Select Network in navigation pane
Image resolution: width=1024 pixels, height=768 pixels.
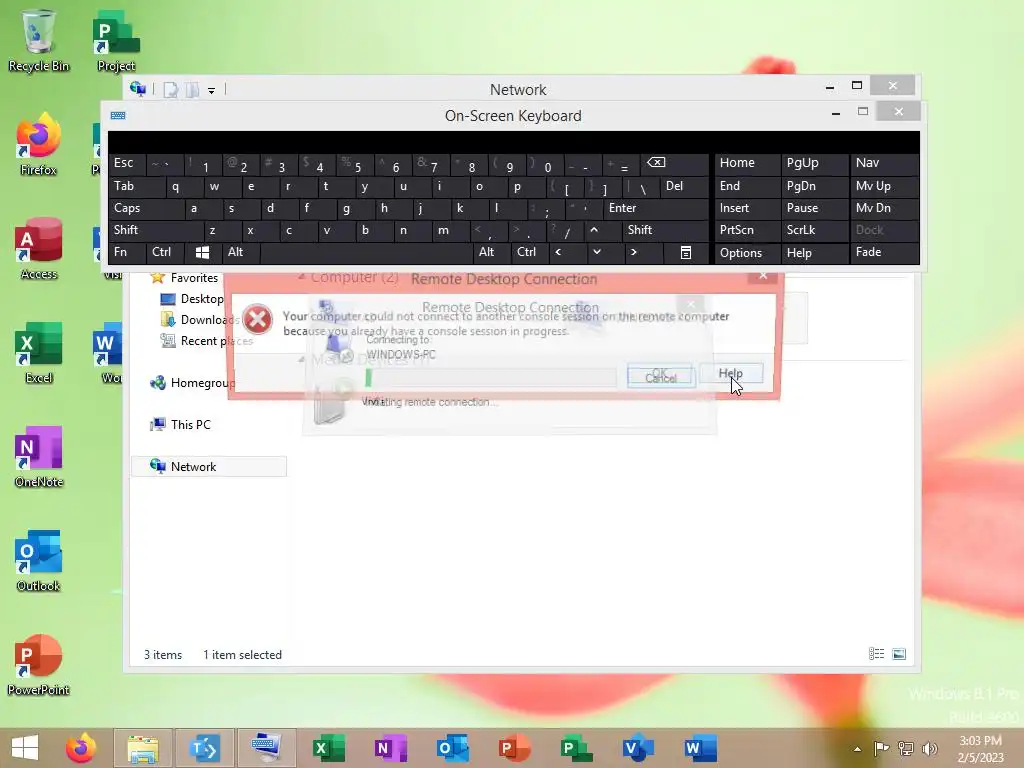[x=209, y=466]
